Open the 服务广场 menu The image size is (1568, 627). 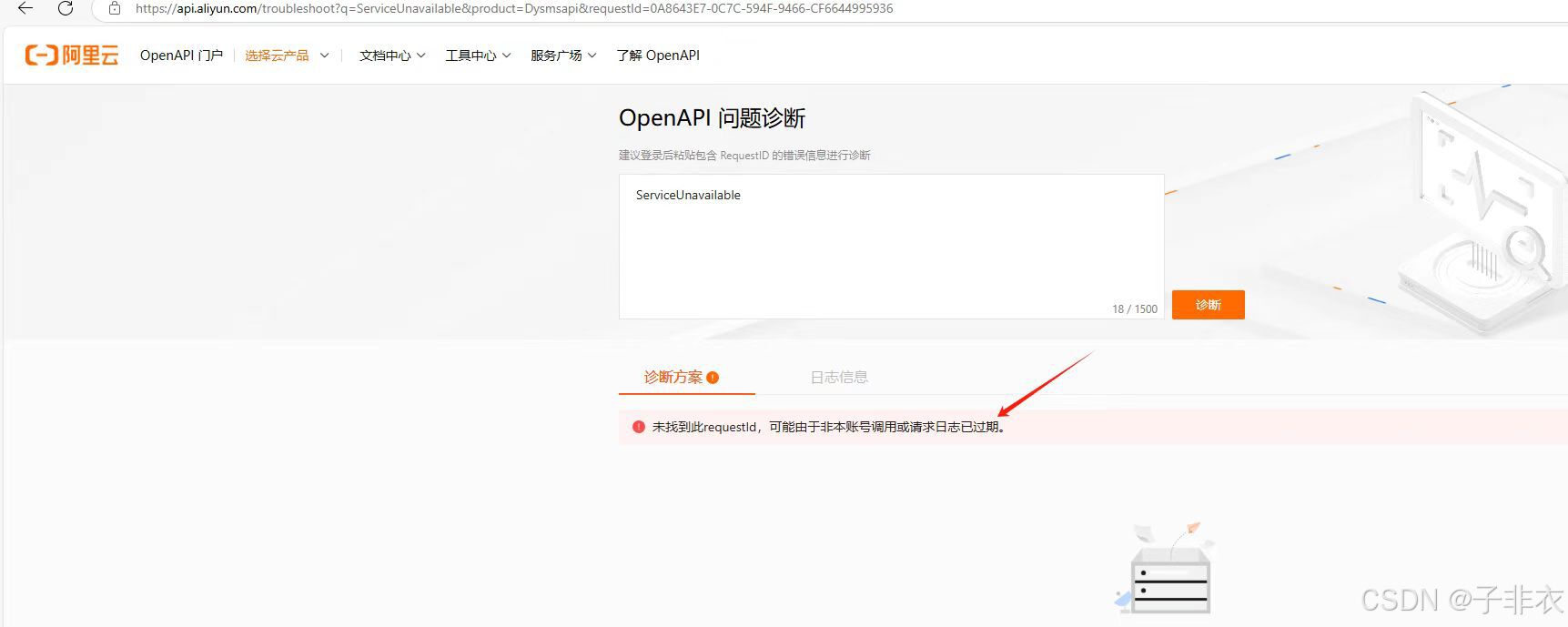click(563, 56)
